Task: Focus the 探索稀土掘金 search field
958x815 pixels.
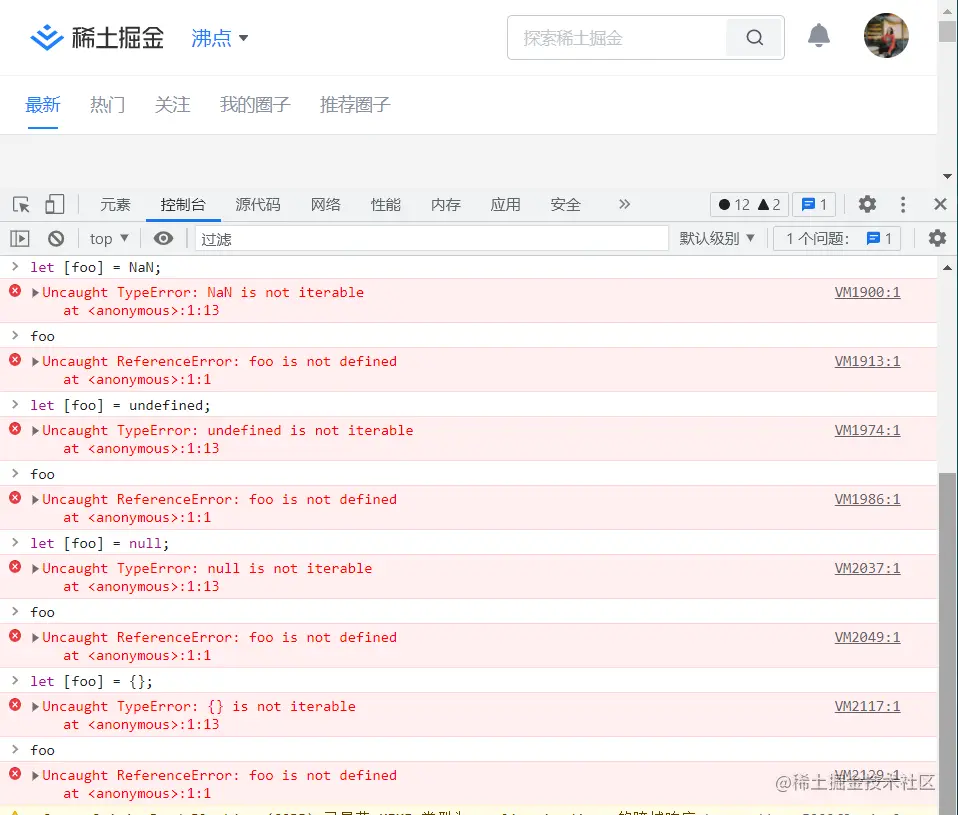Action: [x=617, y=38]
